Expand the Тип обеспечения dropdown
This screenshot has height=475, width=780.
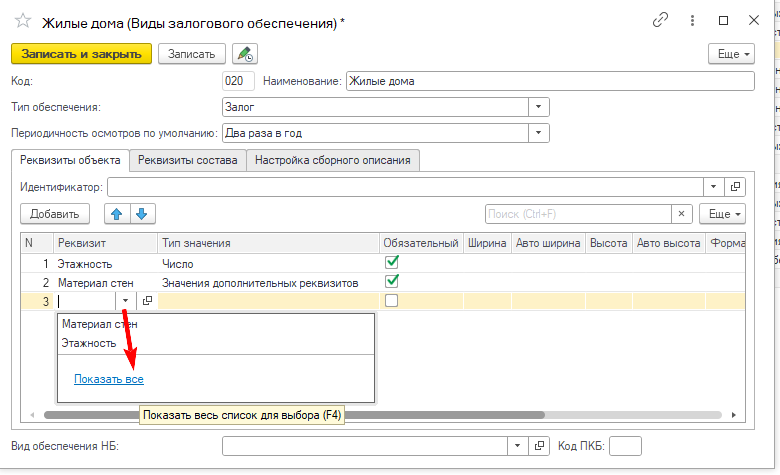coord(538,107)
